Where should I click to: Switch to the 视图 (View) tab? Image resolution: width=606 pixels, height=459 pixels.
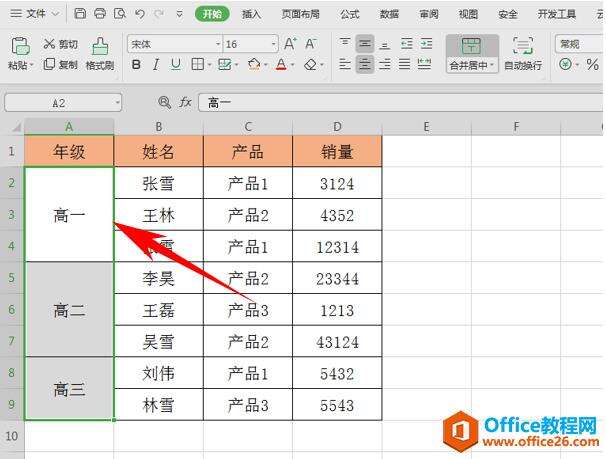pos(468,14)
